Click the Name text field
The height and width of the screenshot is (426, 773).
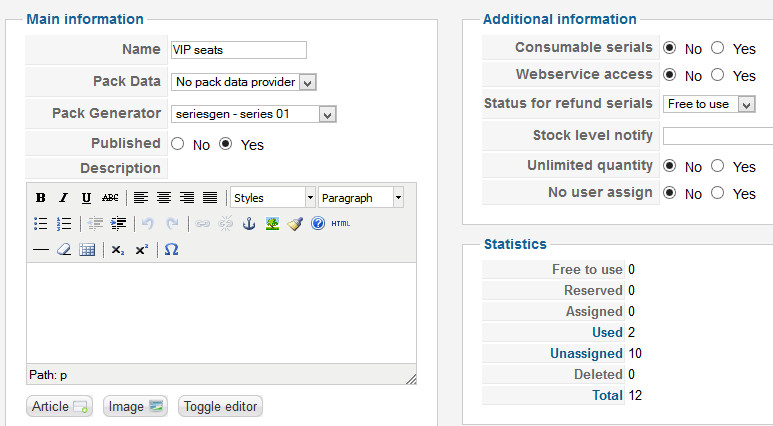pos(239,50)
